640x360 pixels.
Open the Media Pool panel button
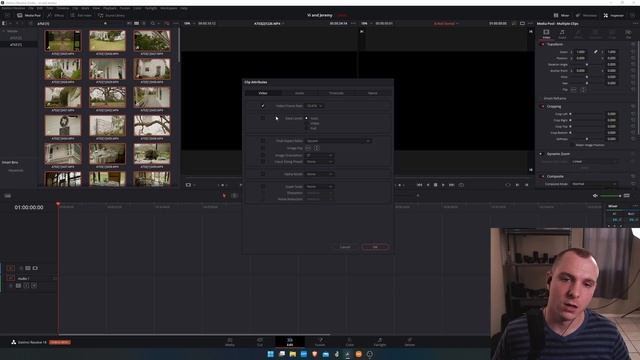[29, 15]
